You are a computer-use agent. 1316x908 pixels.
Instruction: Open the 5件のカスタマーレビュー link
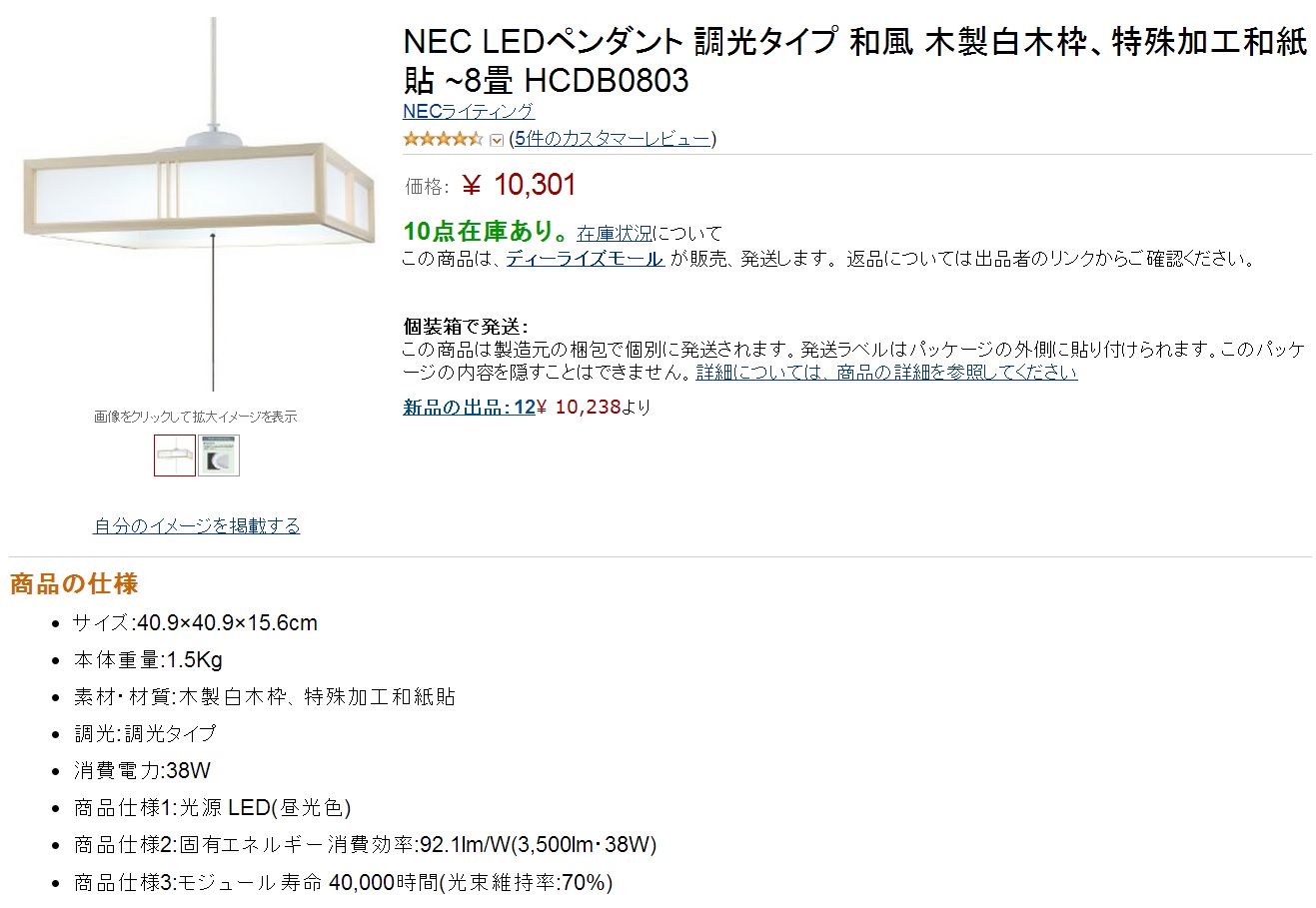click(x=613, y=139)
